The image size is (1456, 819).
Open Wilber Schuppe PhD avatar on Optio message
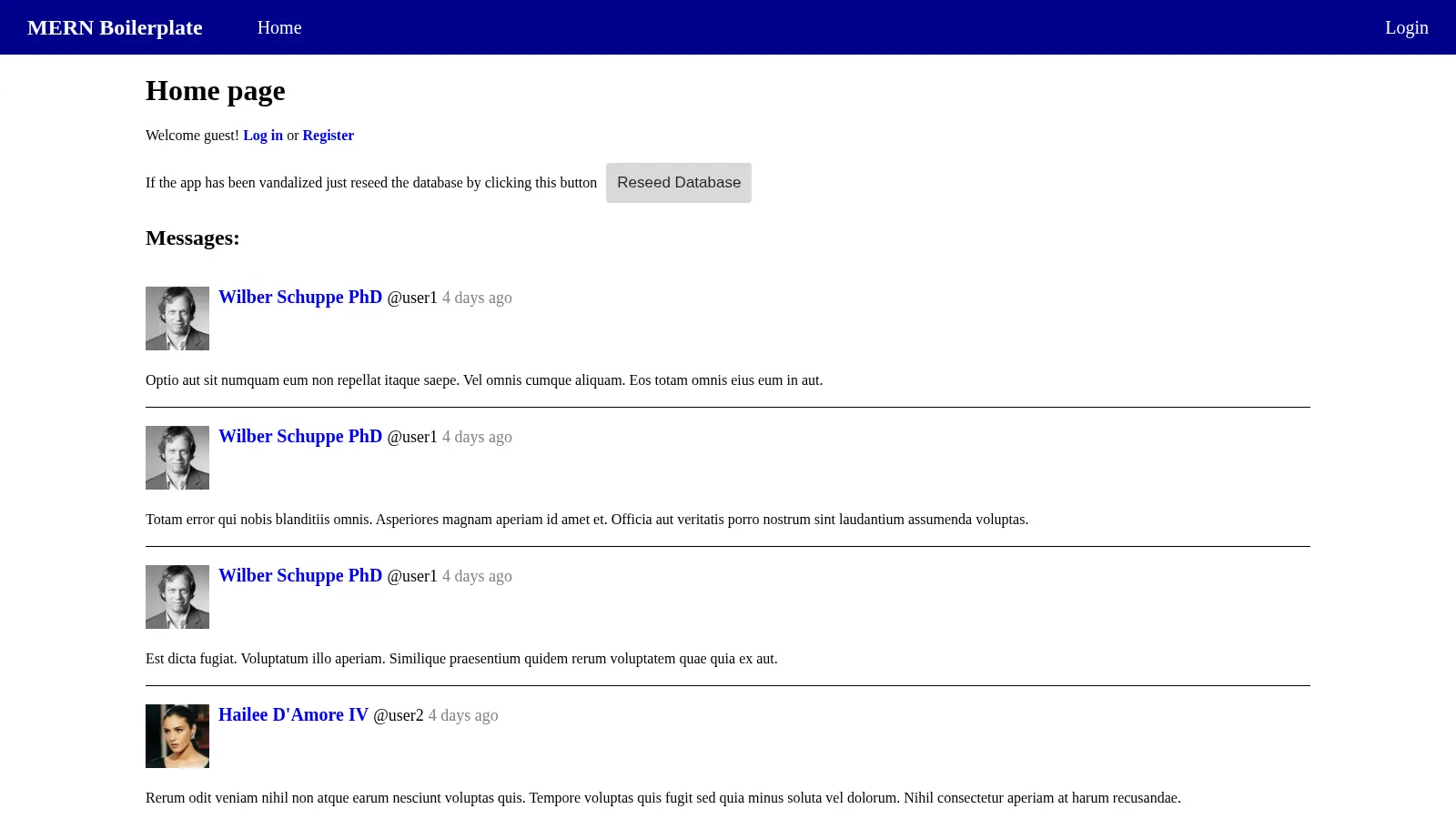coord(177,318)
